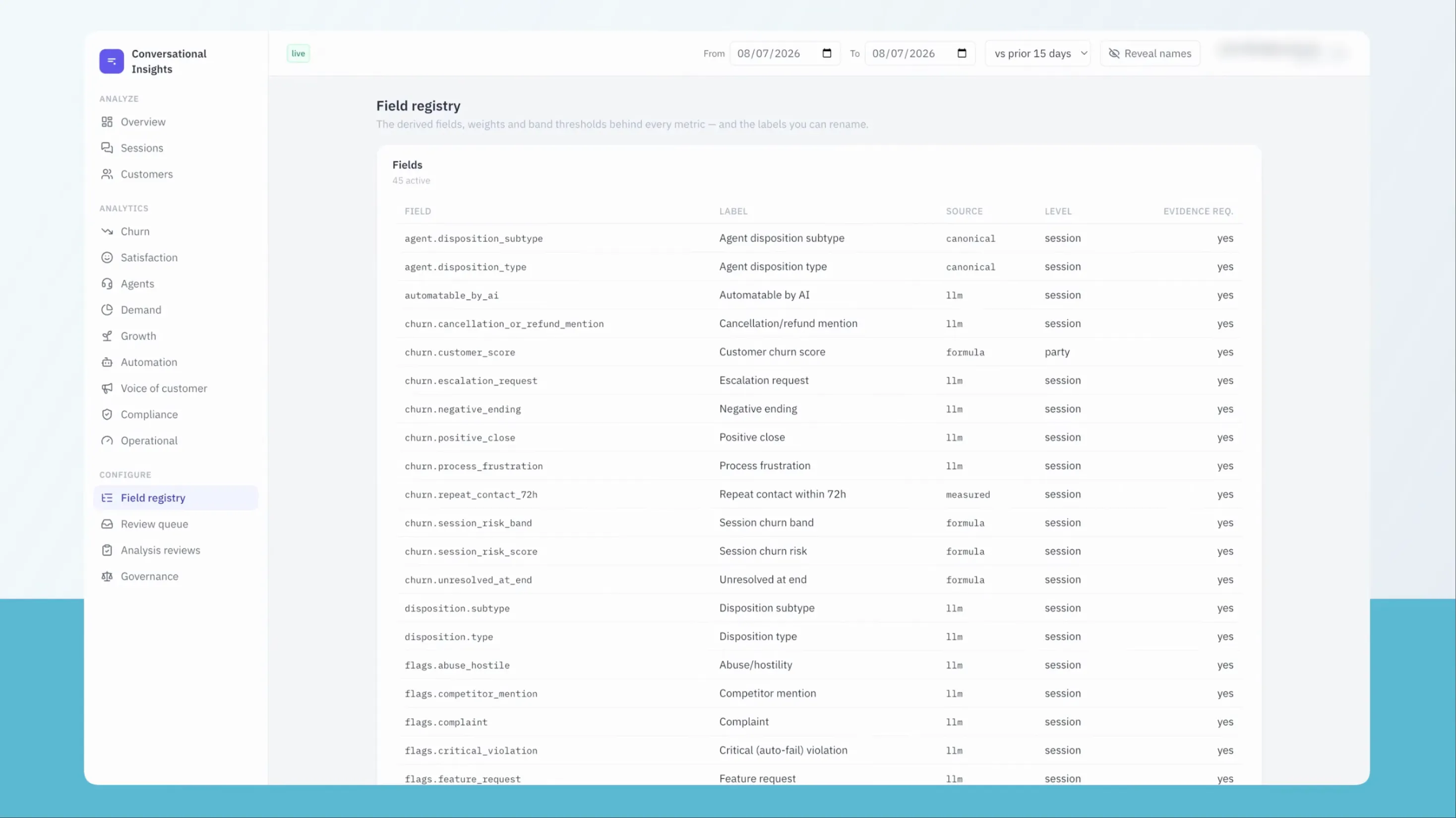Click churn.unresolved_at_end field
This screenshot has height=818, width=1456.
point(468,580)
